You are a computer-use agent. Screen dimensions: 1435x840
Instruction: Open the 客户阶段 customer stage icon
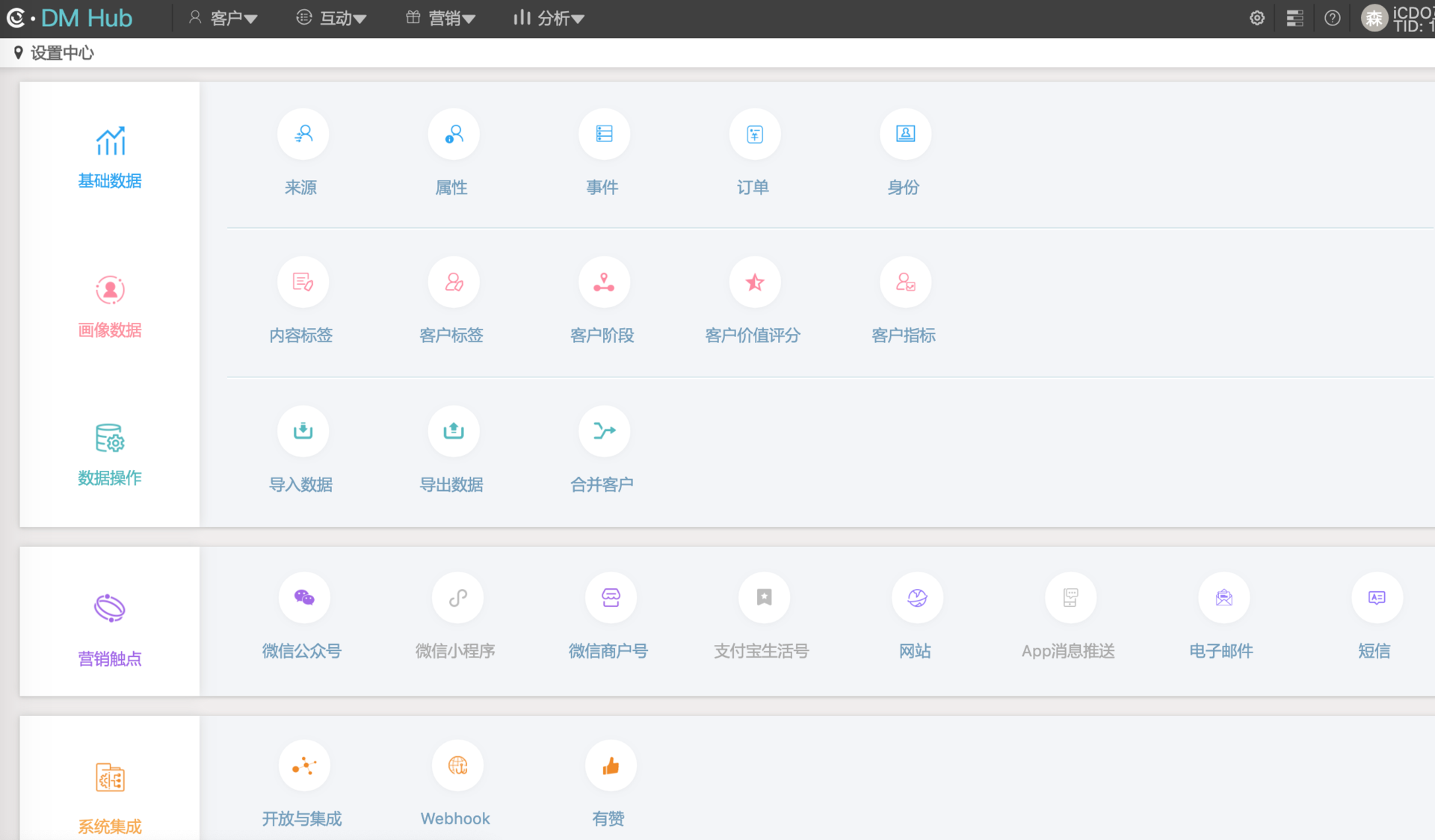pos(604,282)
